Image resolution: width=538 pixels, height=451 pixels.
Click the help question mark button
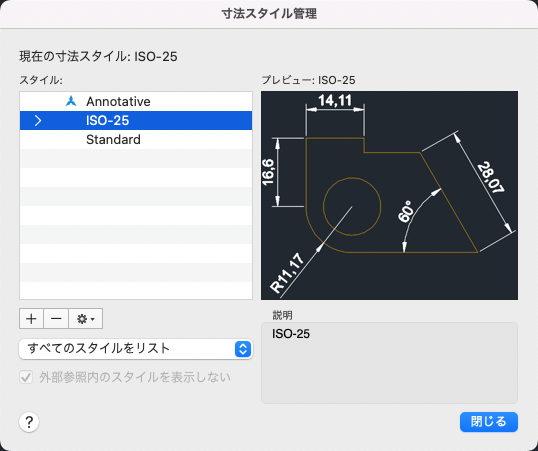pos(29,422)
